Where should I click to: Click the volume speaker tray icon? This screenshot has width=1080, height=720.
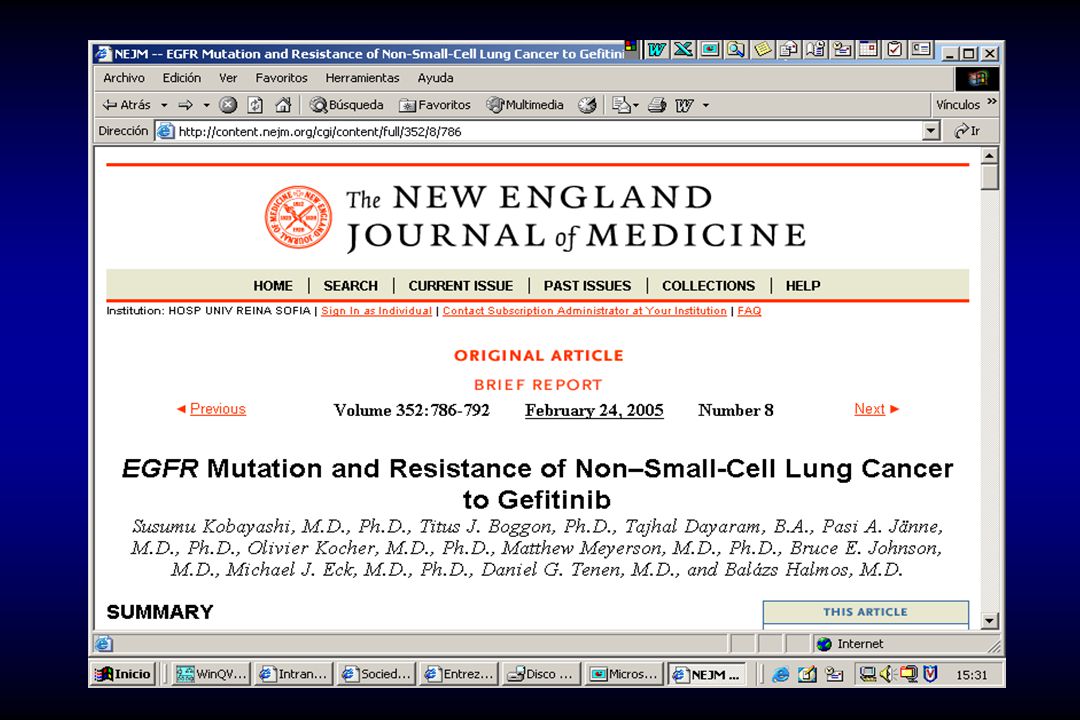tap(886, 674)
